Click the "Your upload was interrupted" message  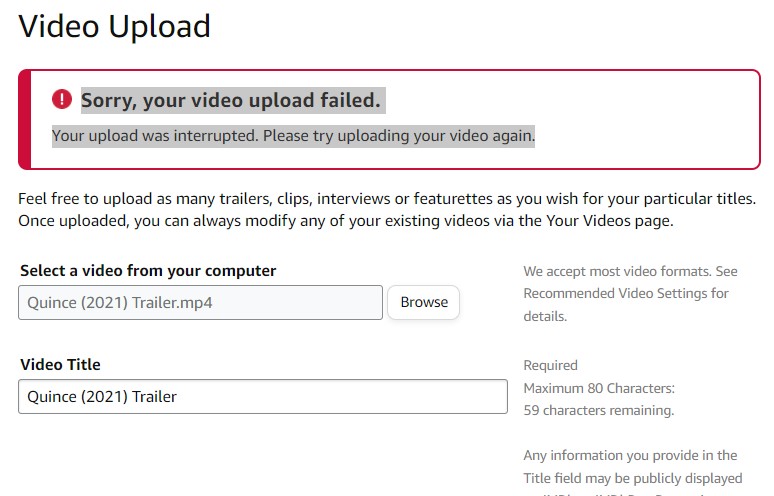(x=293, y=135)
